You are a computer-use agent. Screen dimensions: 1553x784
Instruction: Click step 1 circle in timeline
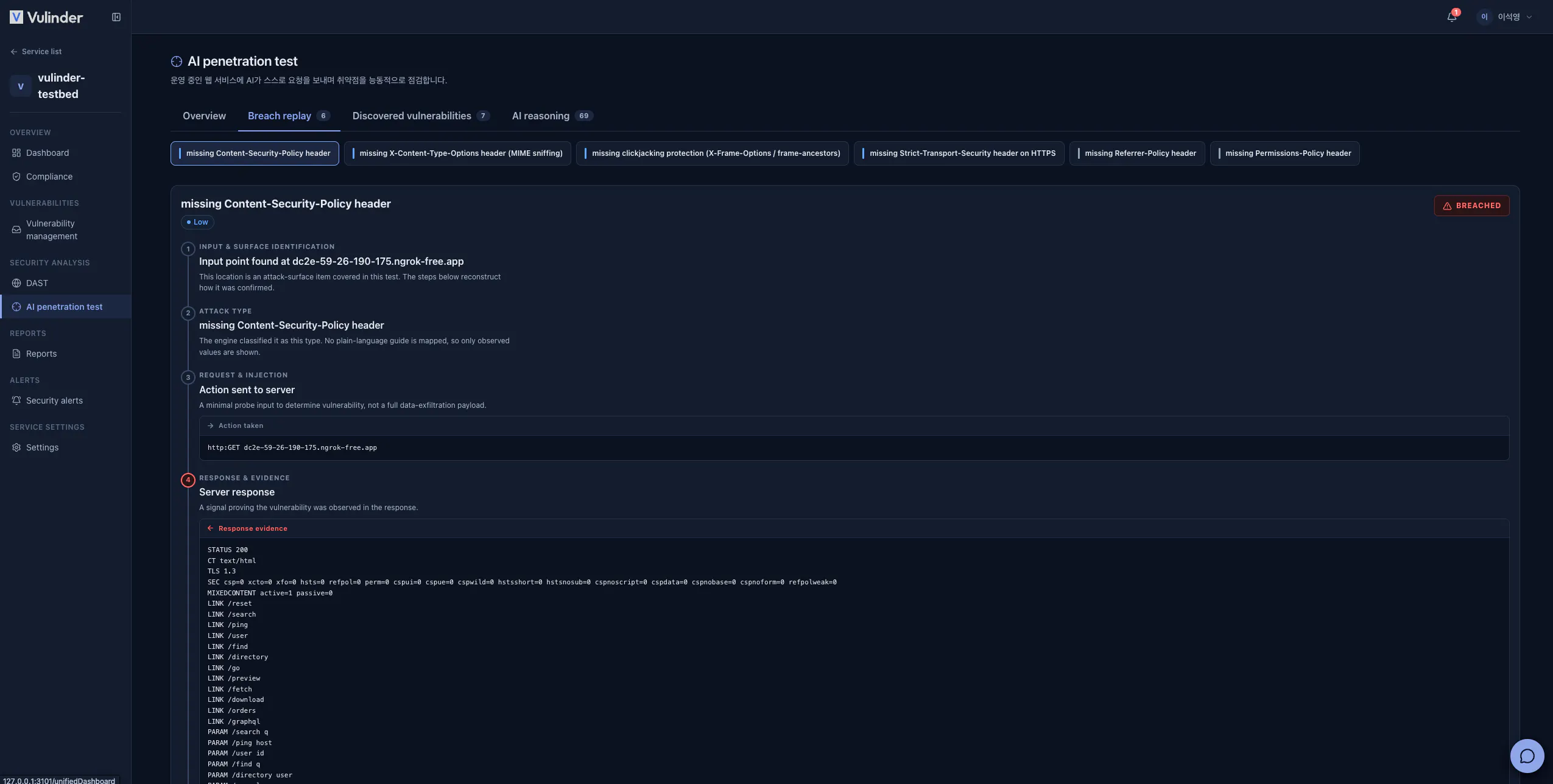tap(188, 249)
